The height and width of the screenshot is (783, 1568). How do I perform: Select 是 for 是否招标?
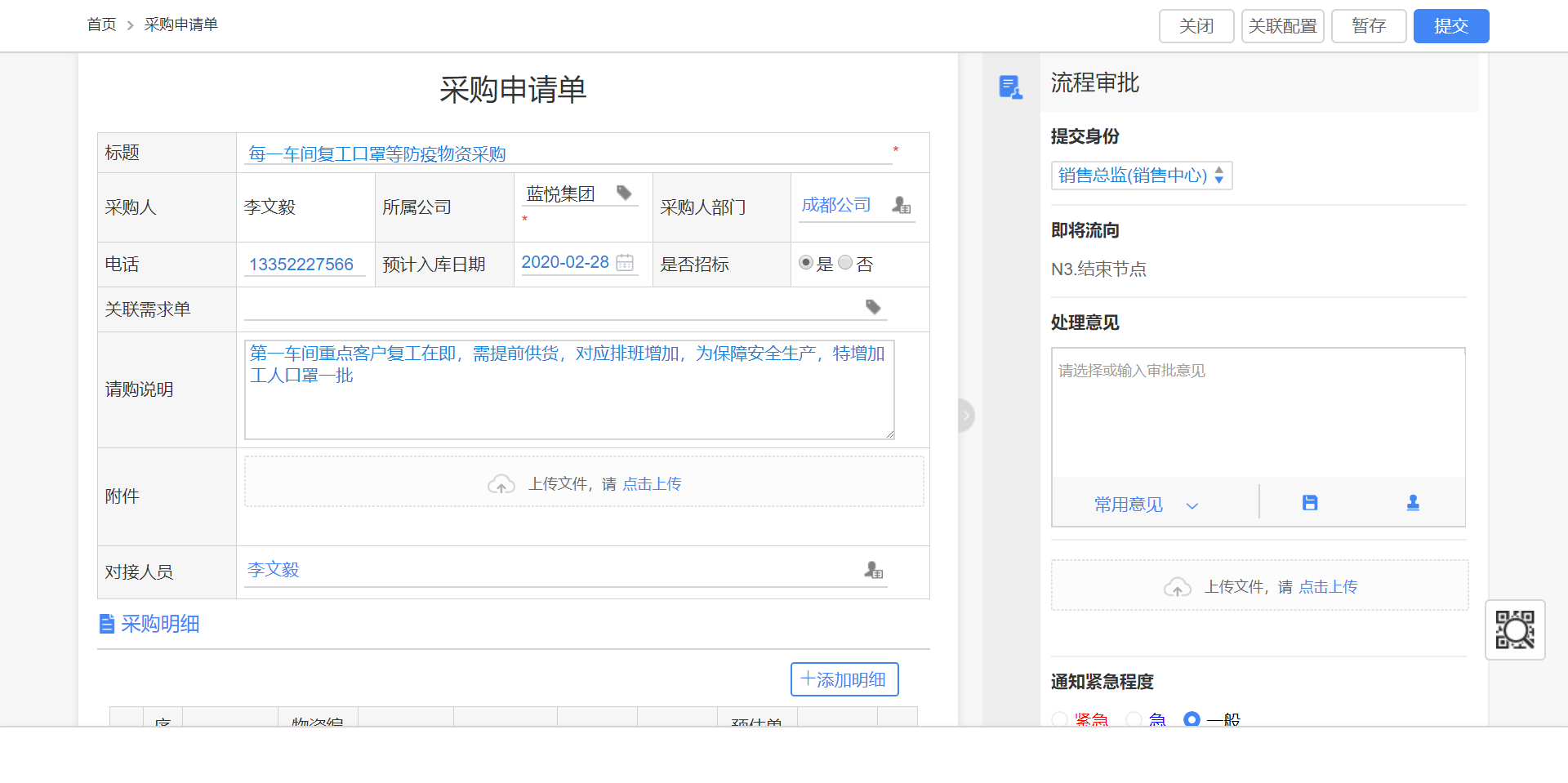click(x=806, y=263)
